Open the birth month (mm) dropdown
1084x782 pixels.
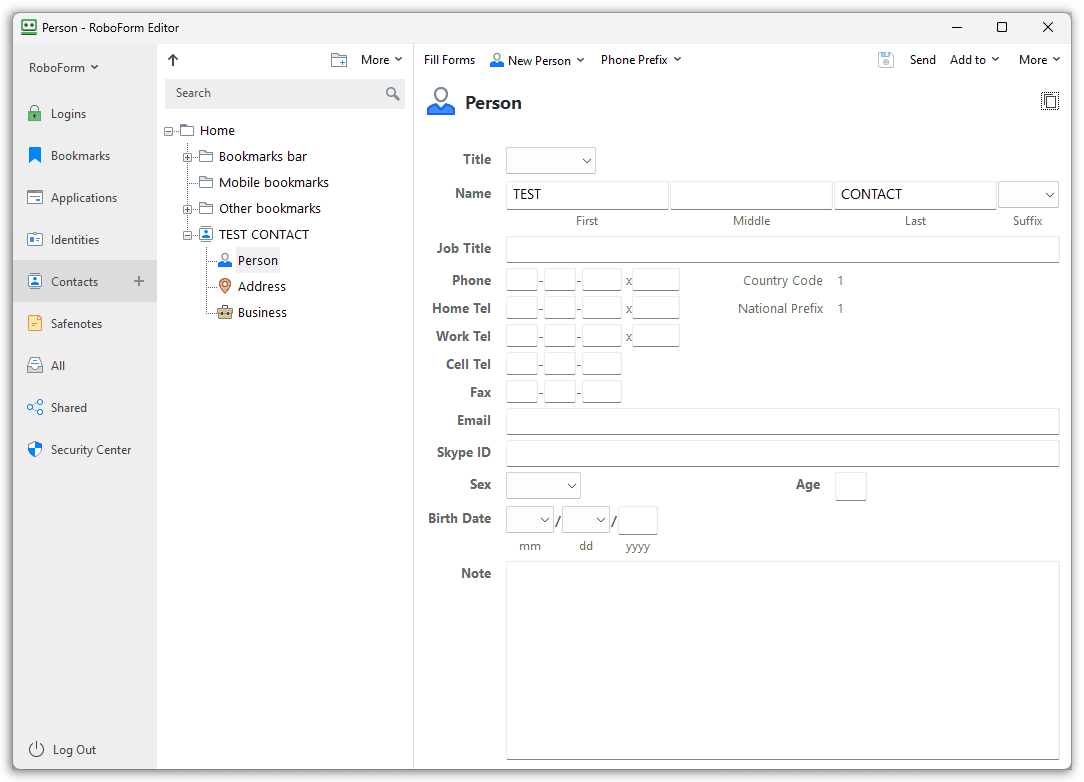pyautogui.click(x=530, y=519)
